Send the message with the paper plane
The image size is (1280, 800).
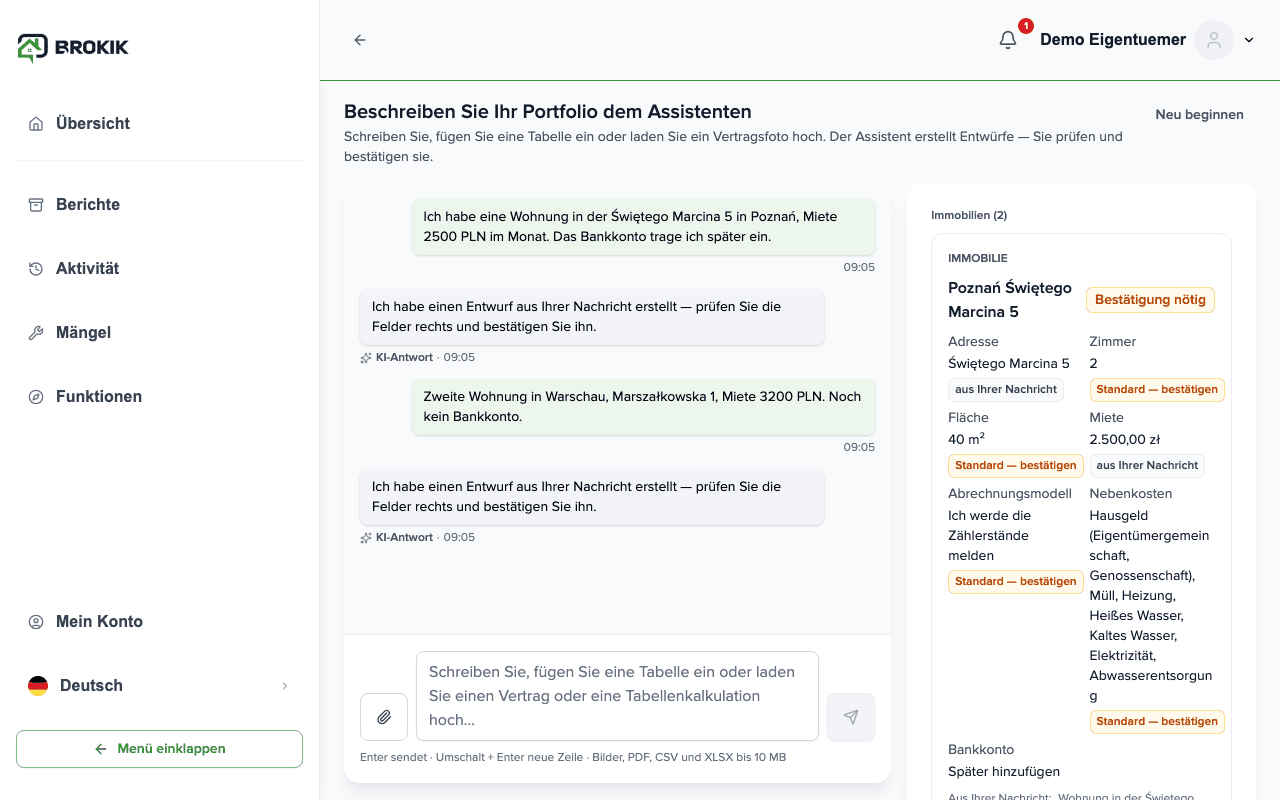(851, 717)
